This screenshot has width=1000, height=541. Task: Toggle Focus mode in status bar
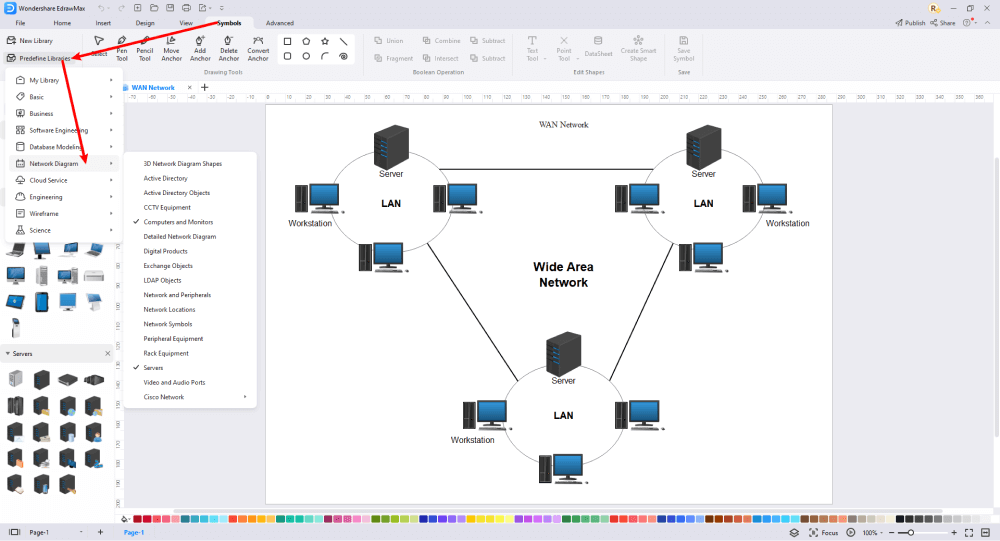pyautogui.click(x=823, y=532)
